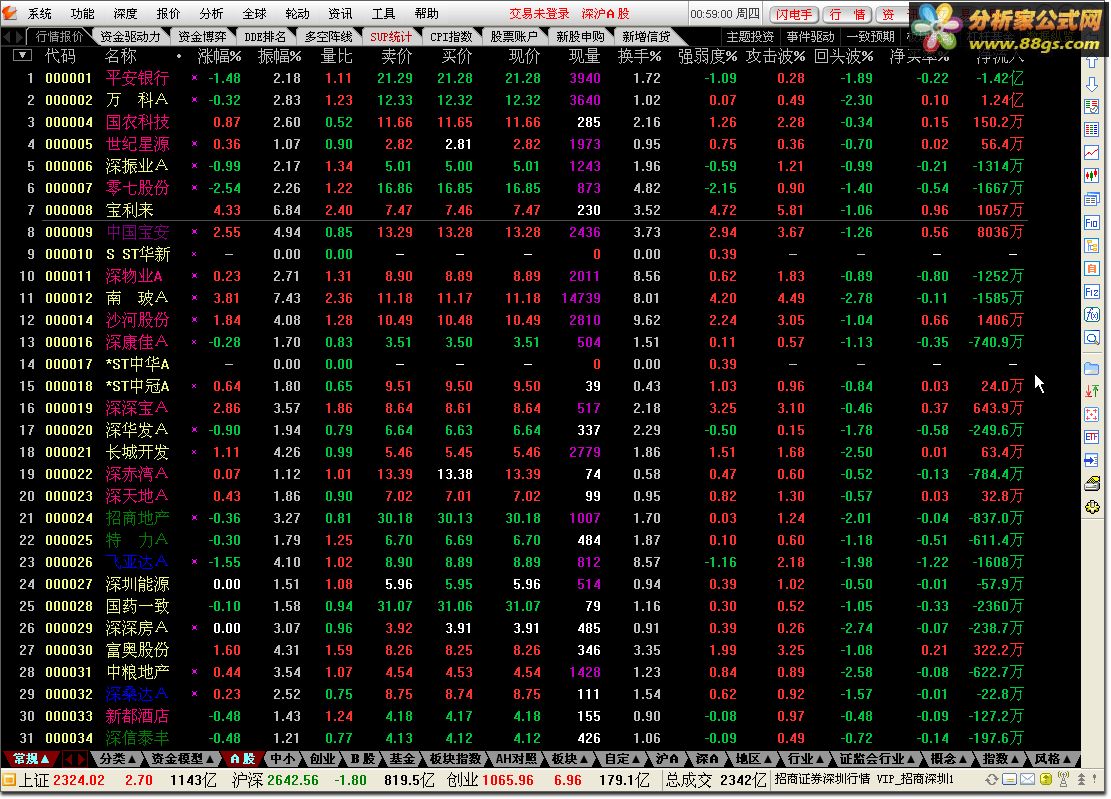Click the printer icon in the sidebar

[1092, 484]
